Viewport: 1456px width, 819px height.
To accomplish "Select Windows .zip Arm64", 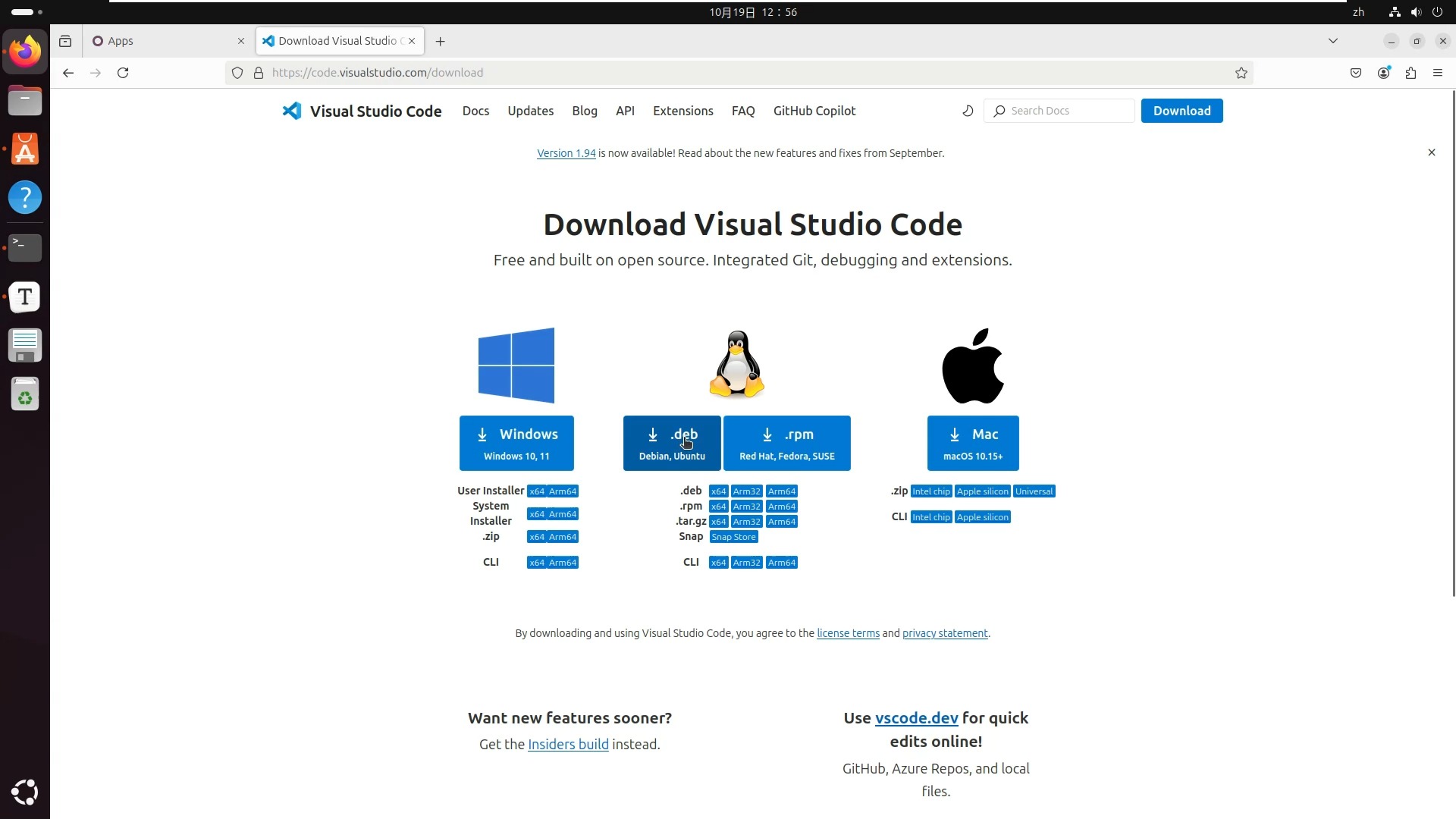I will 563,537.
